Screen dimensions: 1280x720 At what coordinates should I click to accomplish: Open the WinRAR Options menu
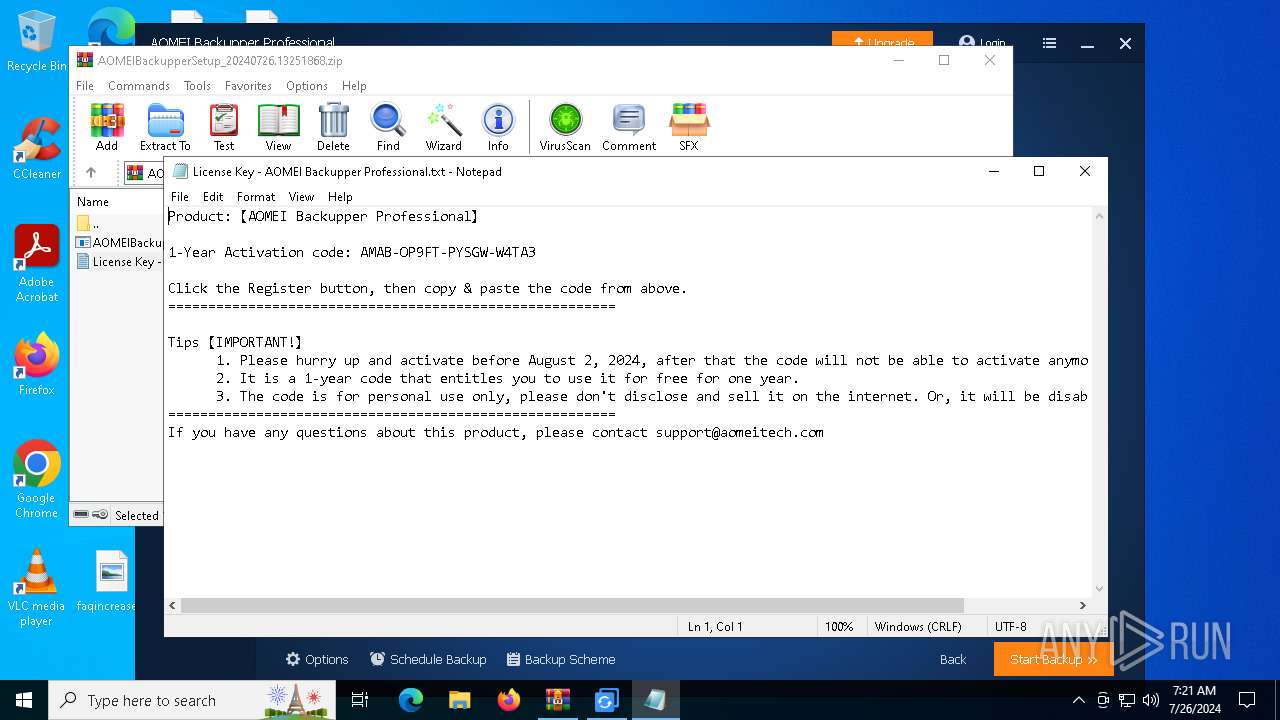pyautogui.click(x=307, y=86)
